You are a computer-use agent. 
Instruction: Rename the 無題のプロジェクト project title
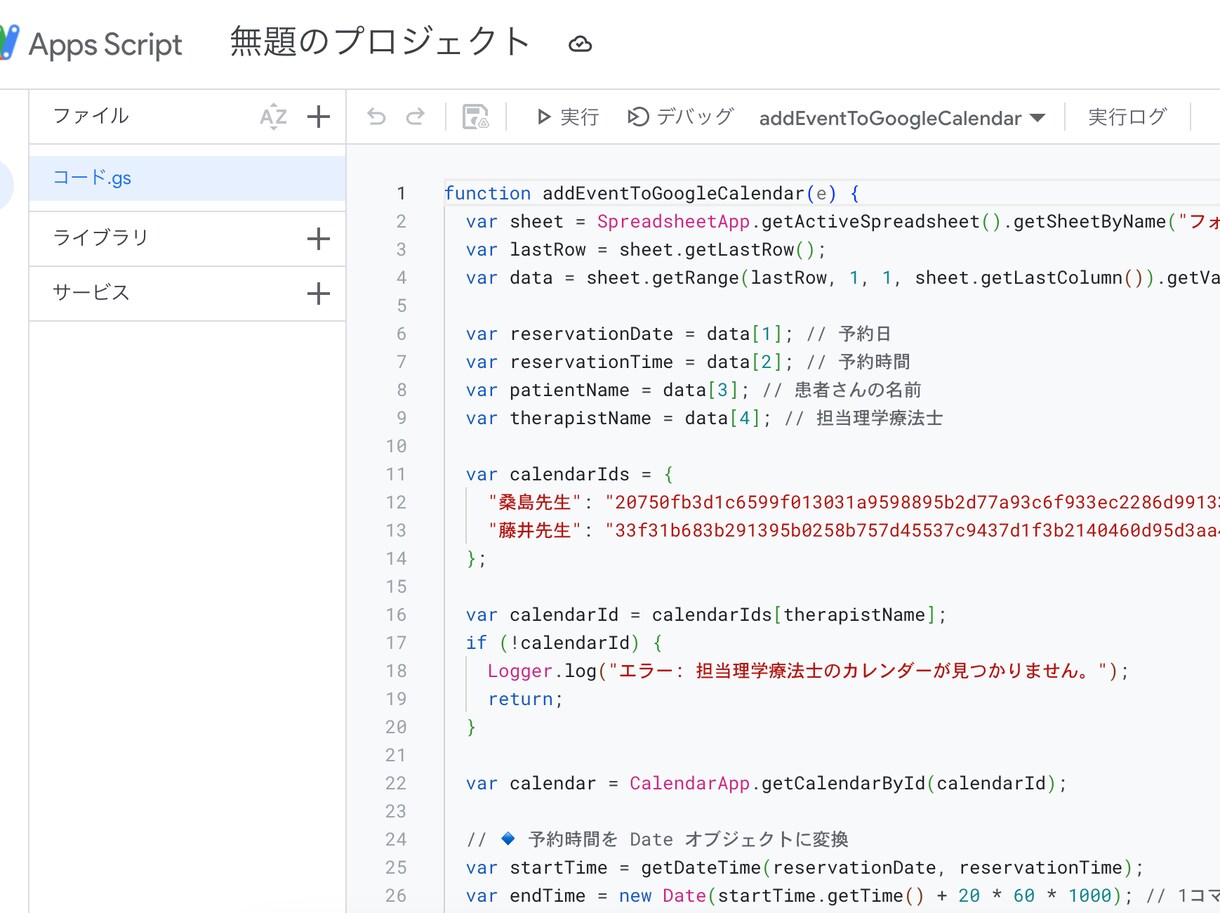(x=380, y=42)
